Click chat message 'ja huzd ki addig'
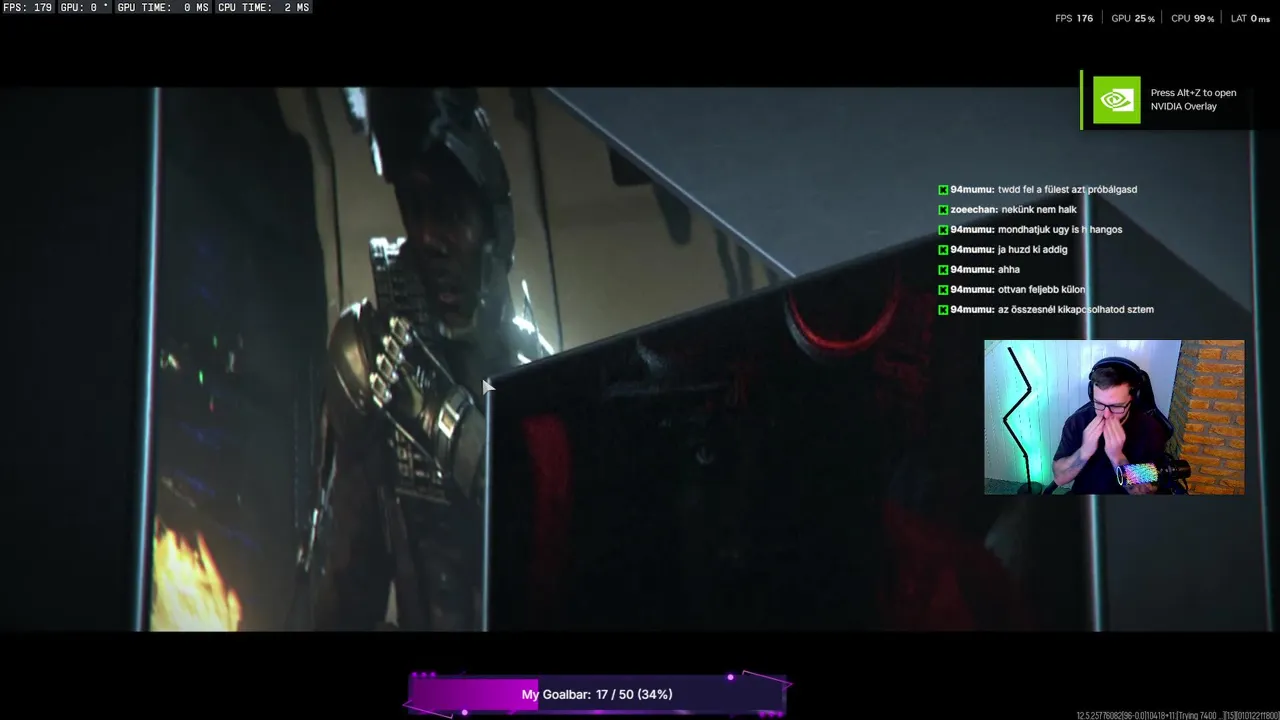 click(x=1033, y=249)
